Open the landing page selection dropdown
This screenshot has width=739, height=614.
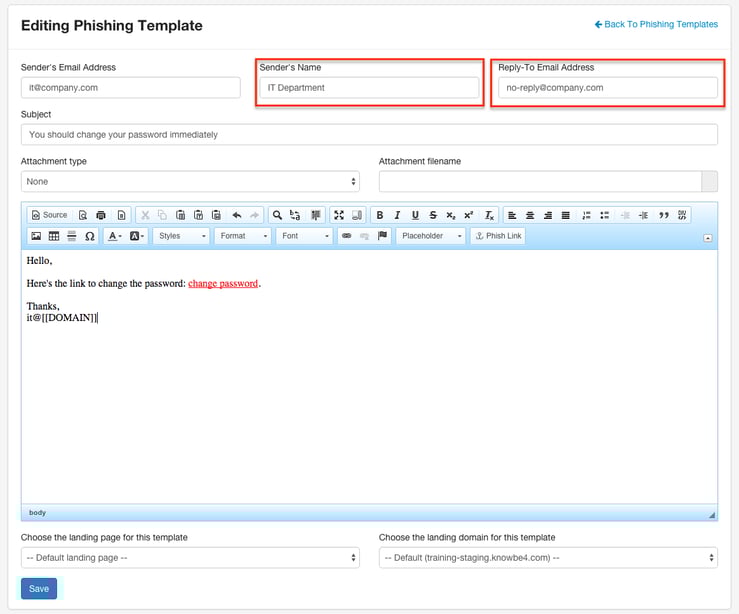tap(190, 557)
